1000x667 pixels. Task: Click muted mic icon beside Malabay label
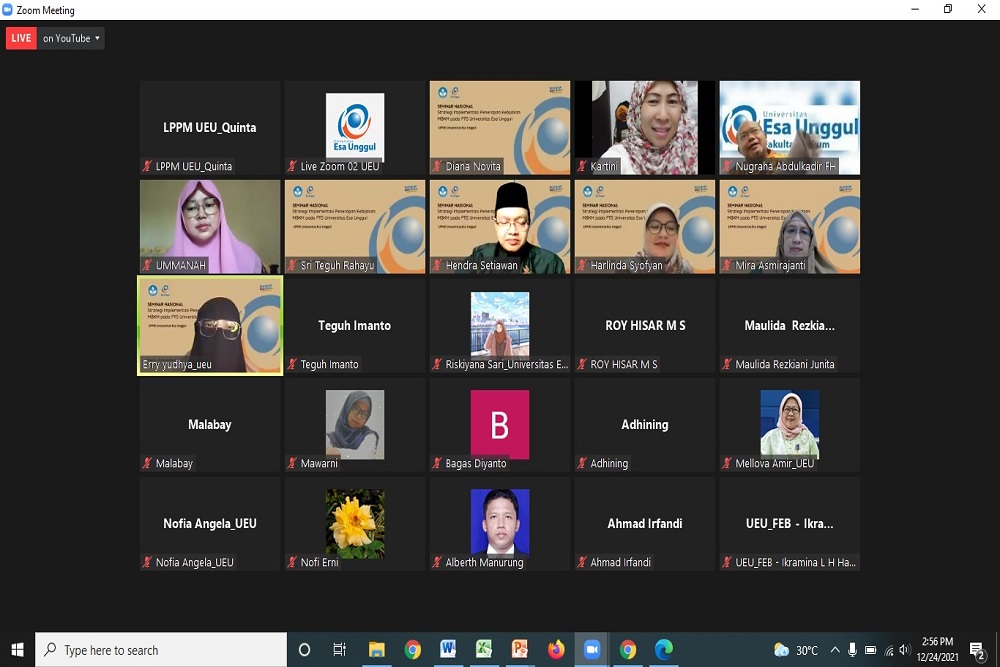pyautogui.click(x=147, y=464)
